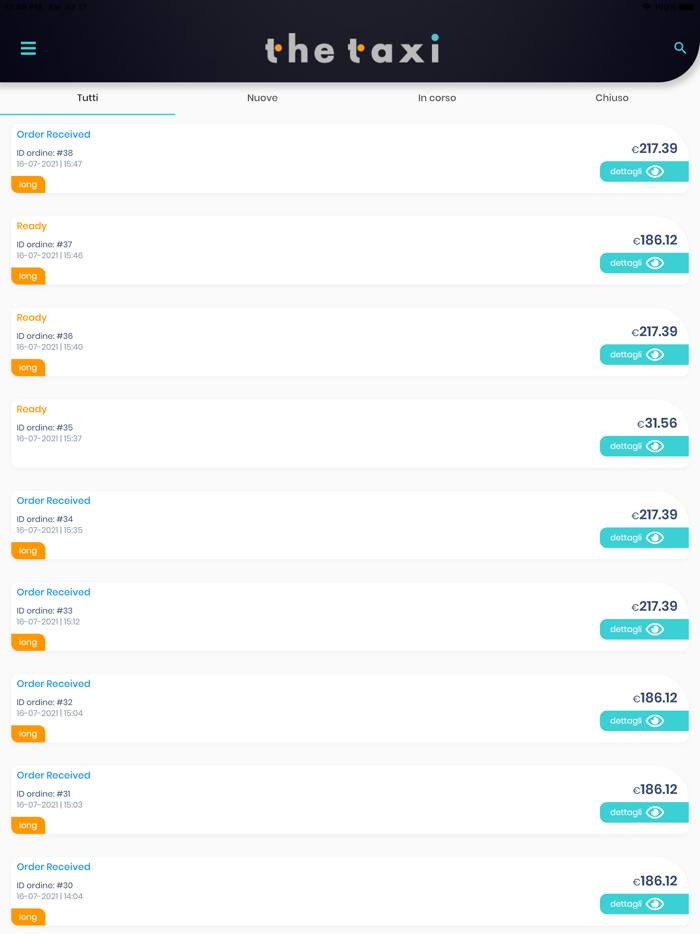Click eye icon for order #37
The height and width of the screenshot is (934, 700).
click(655, 263)
